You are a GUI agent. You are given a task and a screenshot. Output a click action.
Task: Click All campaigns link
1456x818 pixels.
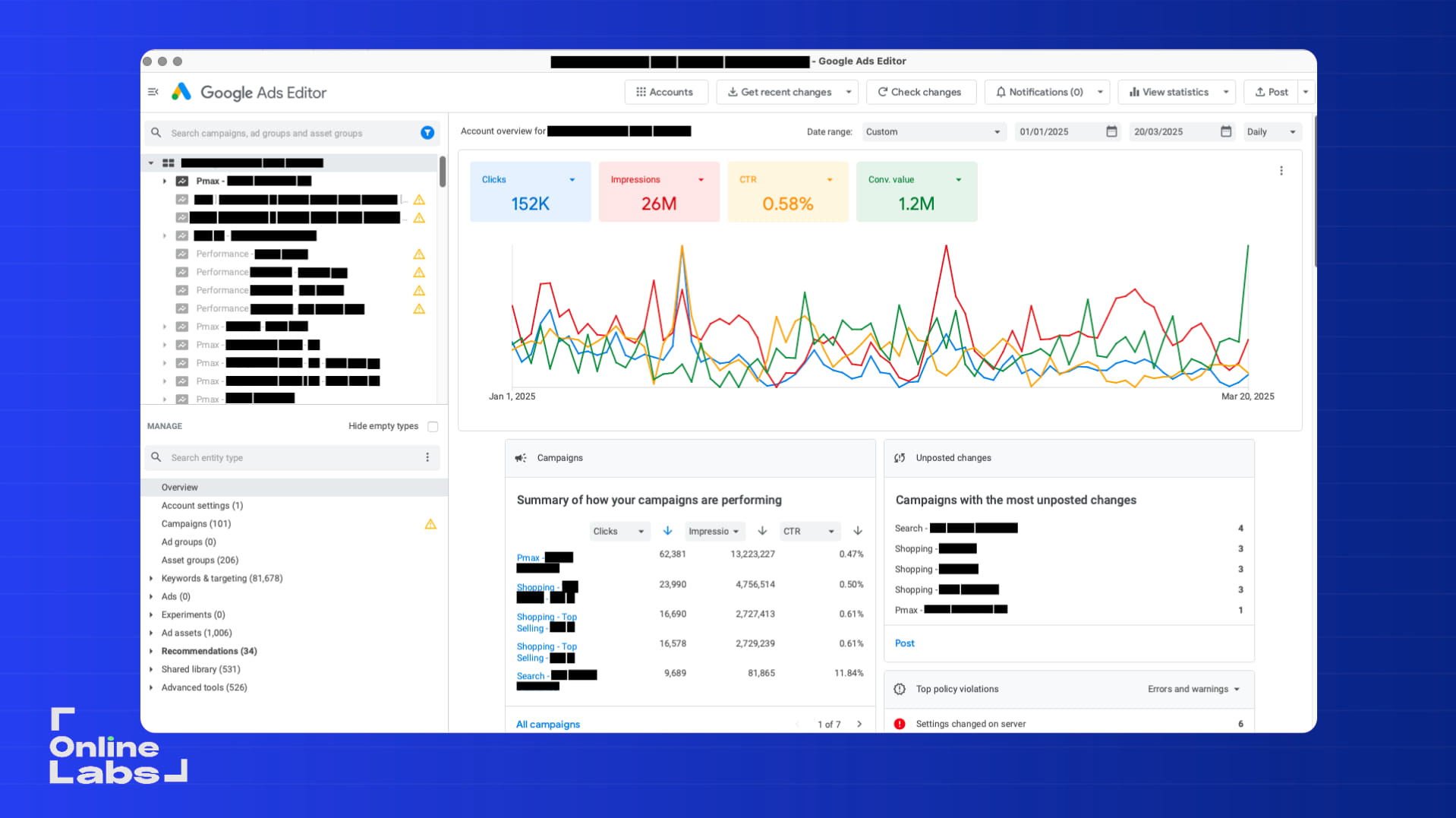tap(548, 725)
